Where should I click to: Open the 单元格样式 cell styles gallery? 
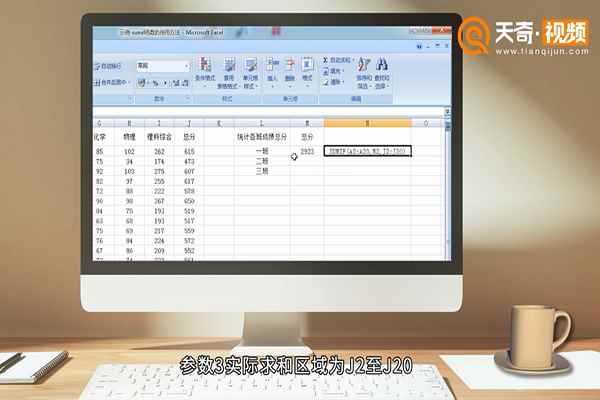[x=250, y=73]
